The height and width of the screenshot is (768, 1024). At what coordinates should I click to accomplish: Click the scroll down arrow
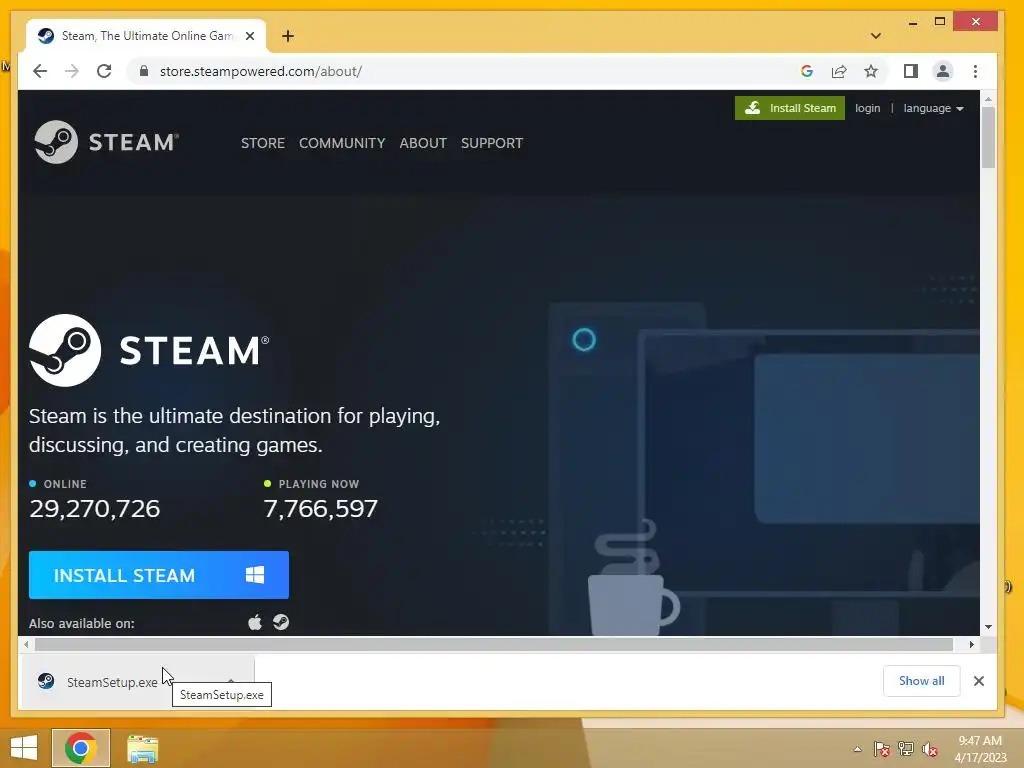988,627
